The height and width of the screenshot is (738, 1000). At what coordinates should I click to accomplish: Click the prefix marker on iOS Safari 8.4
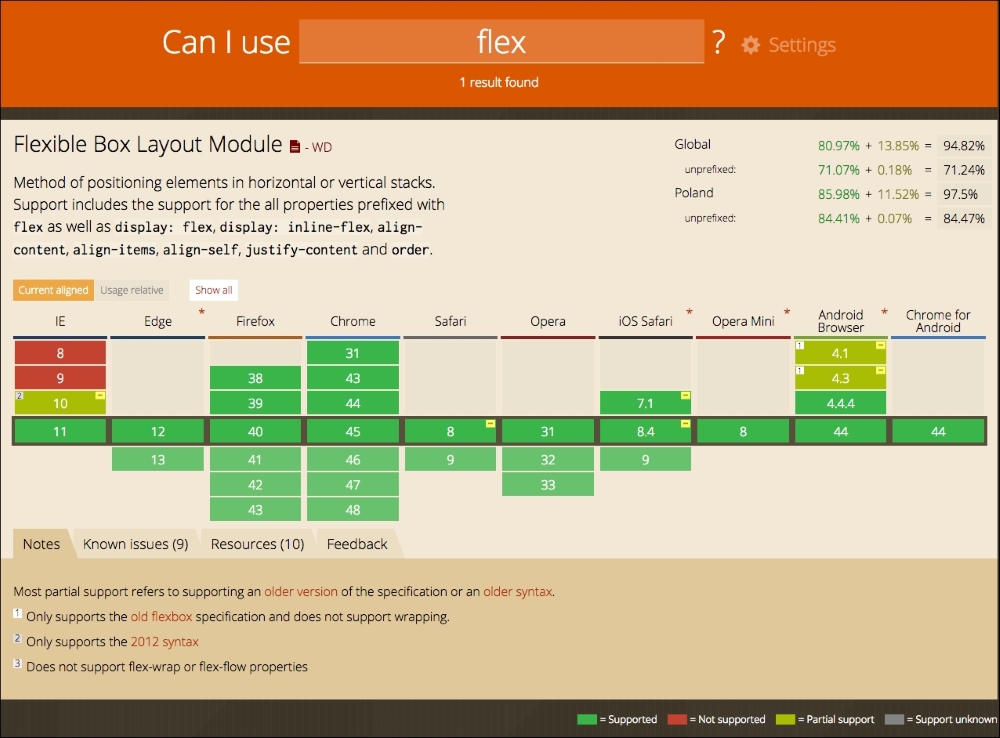point(686,424)
